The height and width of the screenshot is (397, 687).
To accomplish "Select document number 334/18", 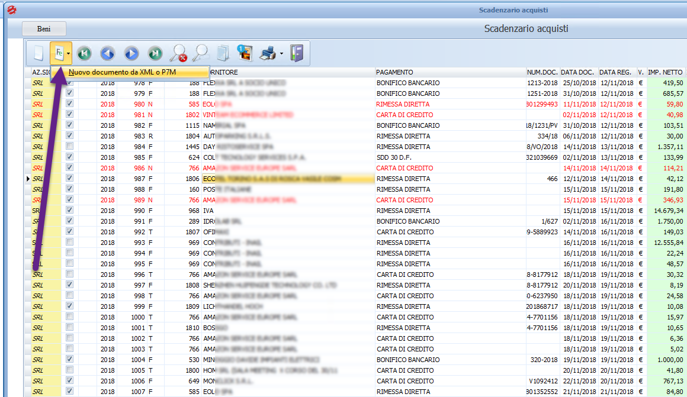I will point(548,136).
